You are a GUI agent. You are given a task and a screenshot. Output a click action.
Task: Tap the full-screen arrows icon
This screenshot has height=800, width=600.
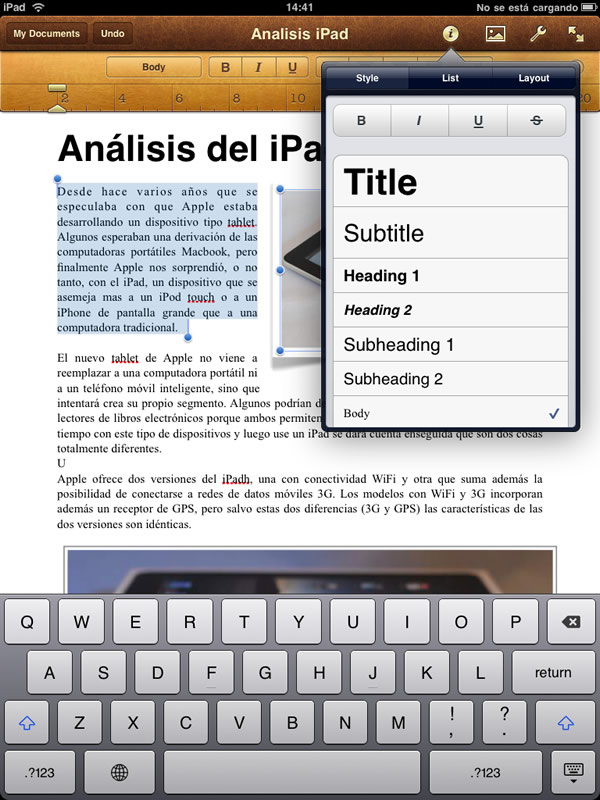(x=576, y=34)
